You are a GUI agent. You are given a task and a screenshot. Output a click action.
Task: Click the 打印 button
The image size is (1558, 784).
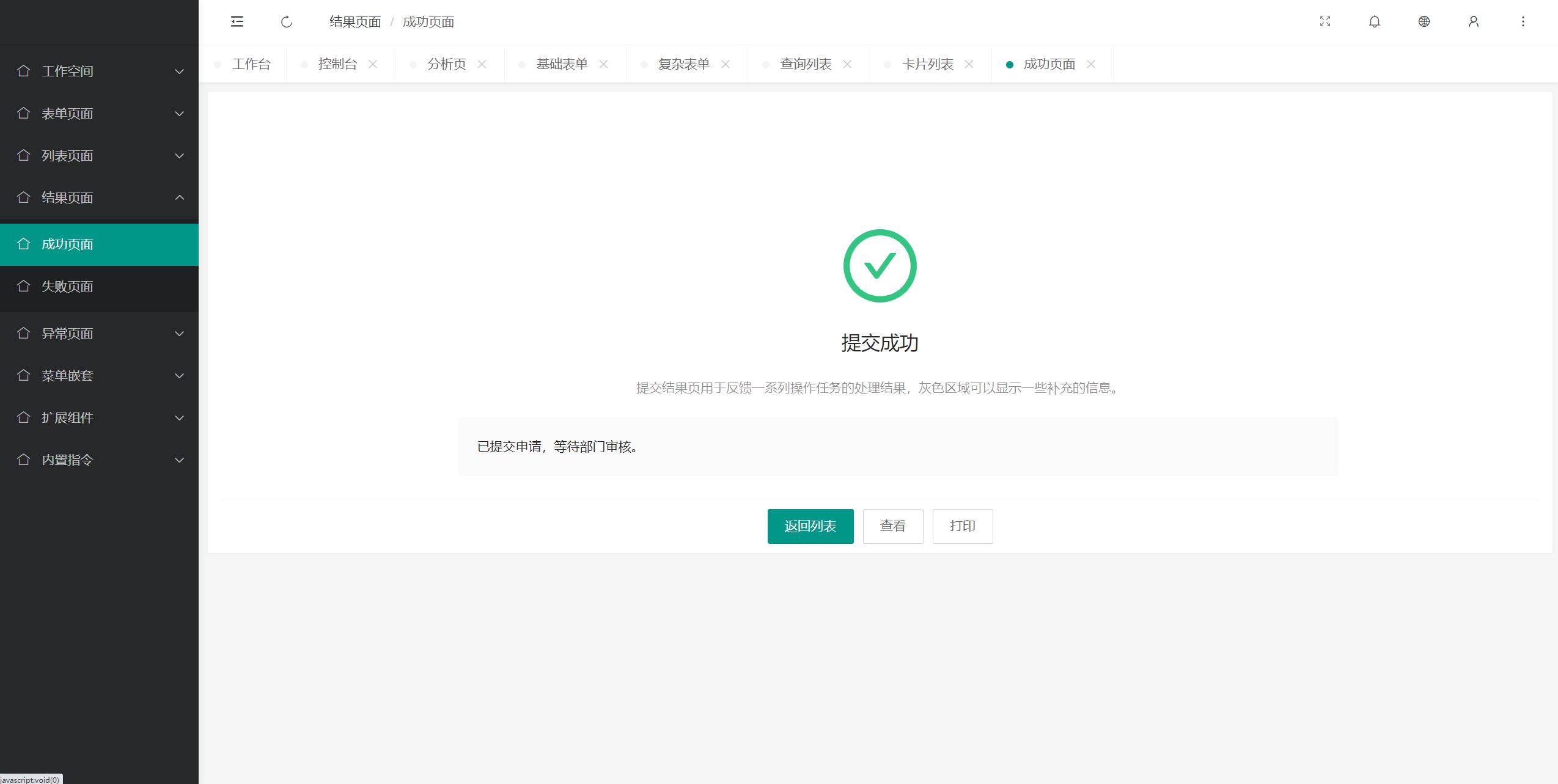click(x=962, y=526)
